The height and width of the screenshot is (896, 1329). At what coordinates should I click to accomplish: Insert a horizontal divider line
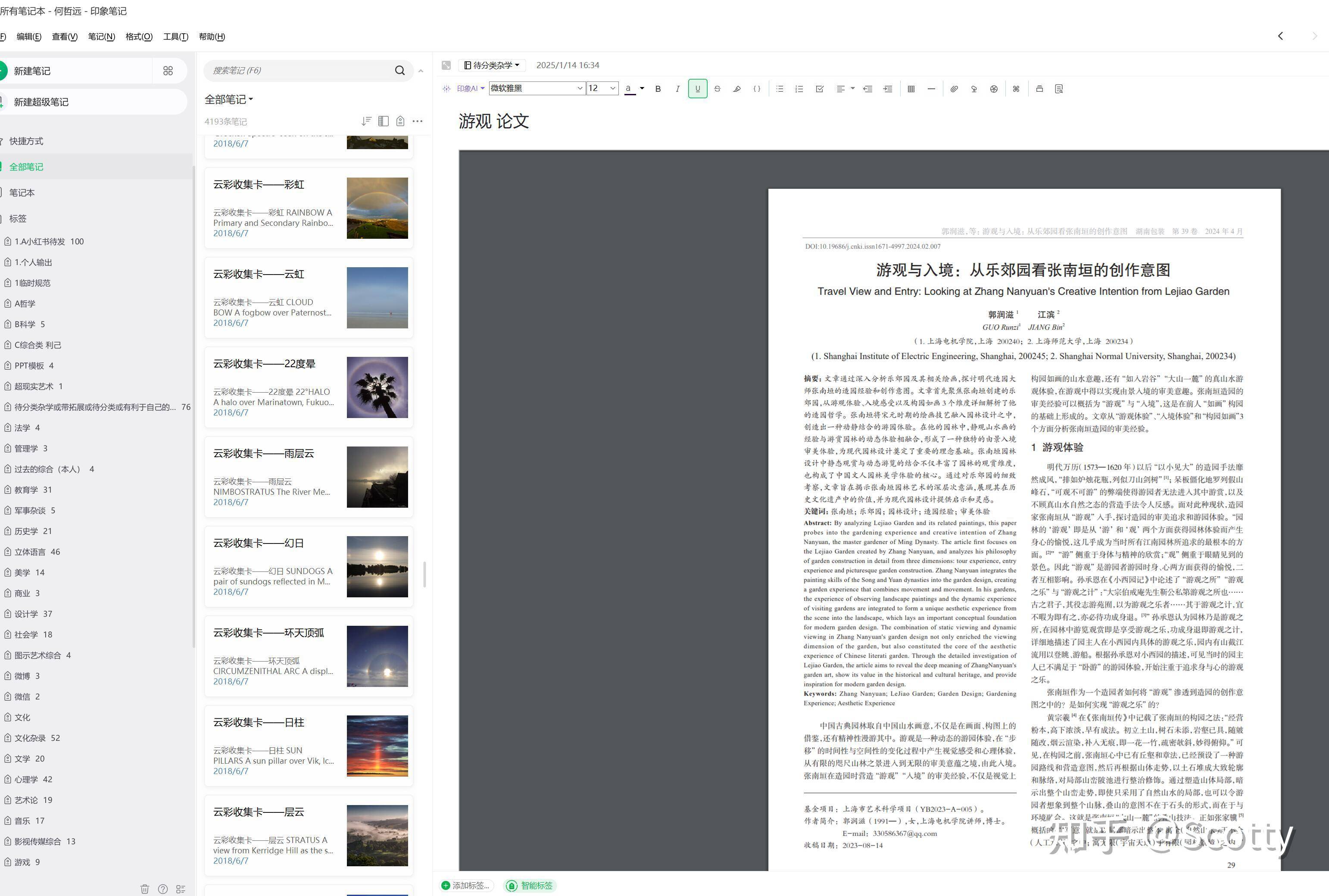(x=931, y=89)
